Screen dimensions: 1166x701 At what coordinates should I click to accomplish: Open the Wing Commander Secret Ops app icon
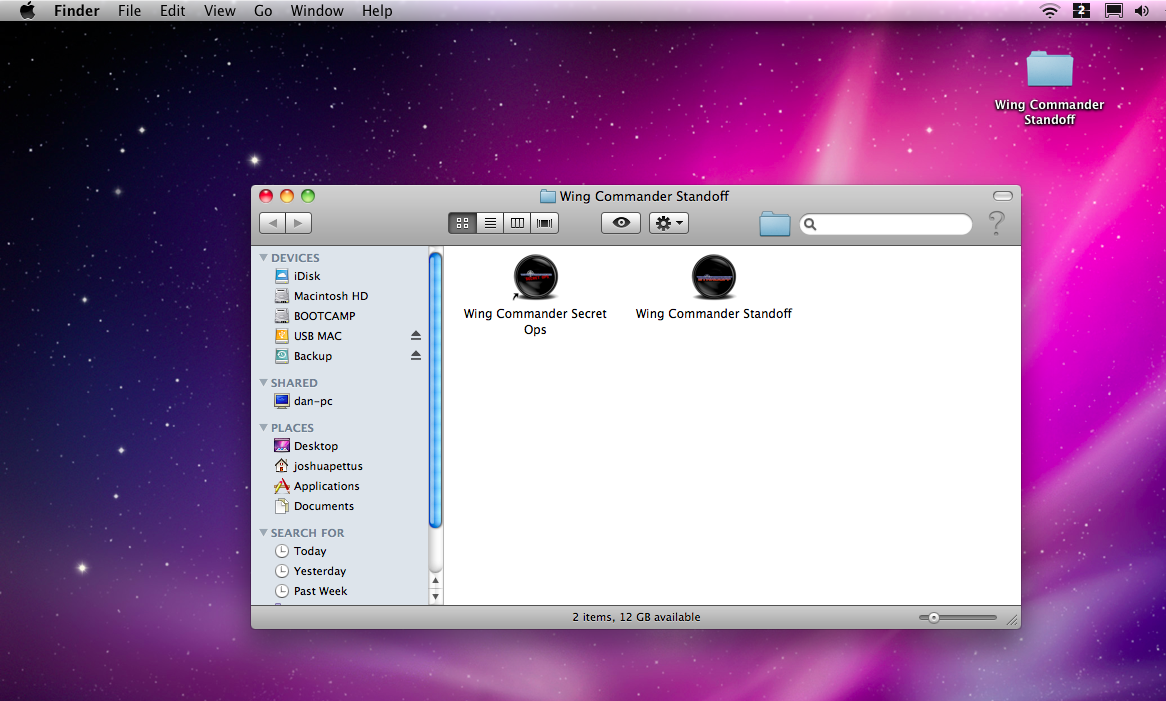tap(535, 278)
